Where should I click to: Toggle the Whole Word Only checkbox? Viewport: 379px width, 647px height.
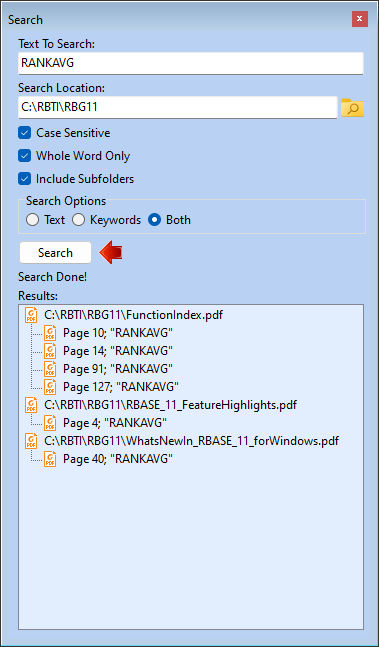tap(25, 156)
